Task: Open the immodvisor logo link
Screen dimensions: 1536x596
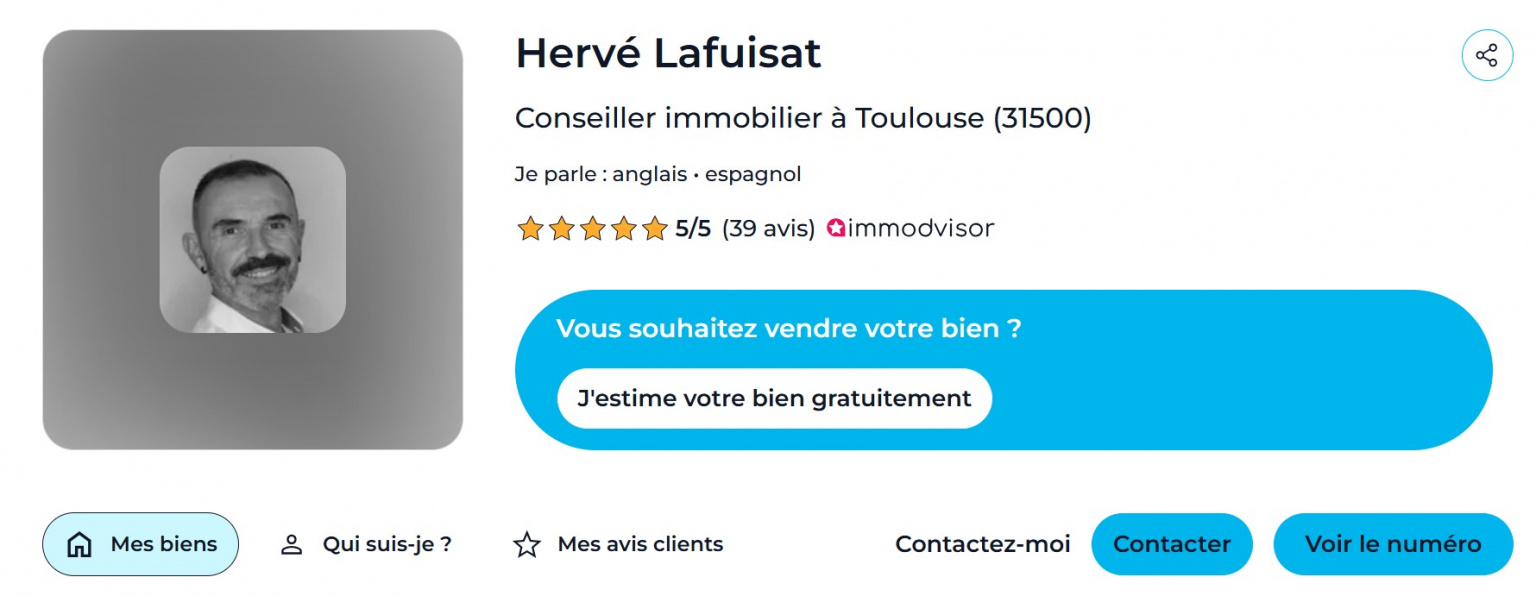Action: click(908, 228)
